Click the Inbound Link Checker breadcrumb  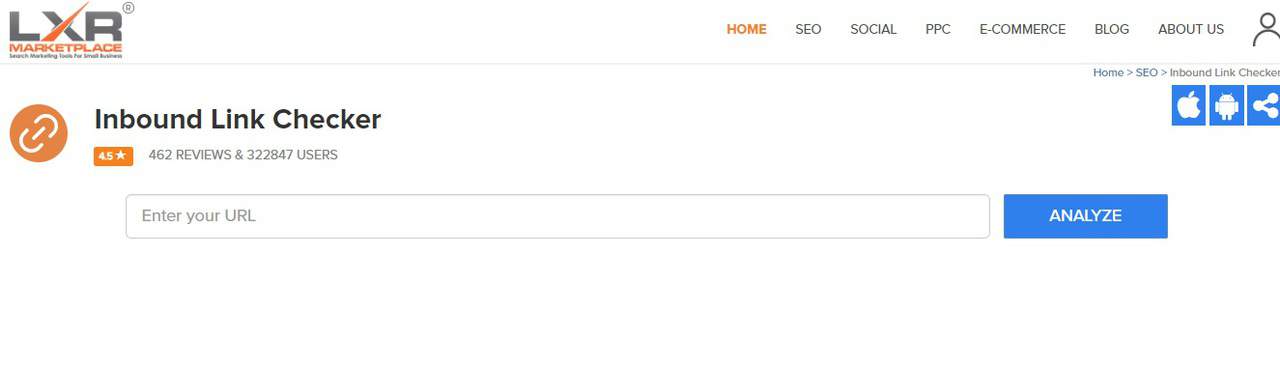[1224, 73]
